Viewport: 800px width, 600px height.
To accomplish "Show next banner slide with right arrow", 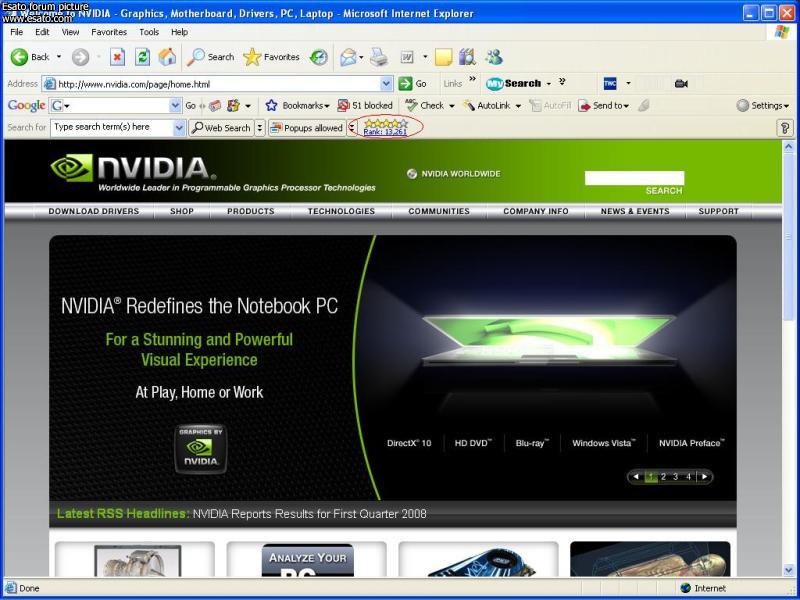I will [x=704, y=477].
